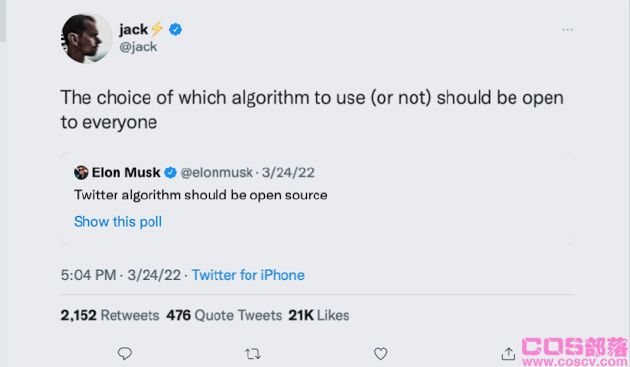Open Elon Musk's small avatar
Screen dimensions: 630x367
81,172
